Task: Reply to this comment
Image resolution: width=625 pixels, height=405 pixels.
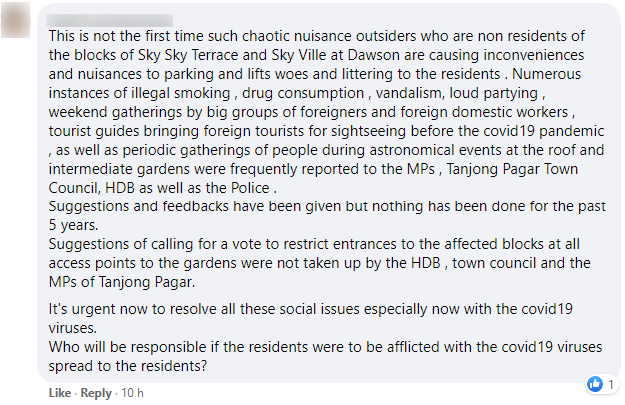Action: pos(95,393)
